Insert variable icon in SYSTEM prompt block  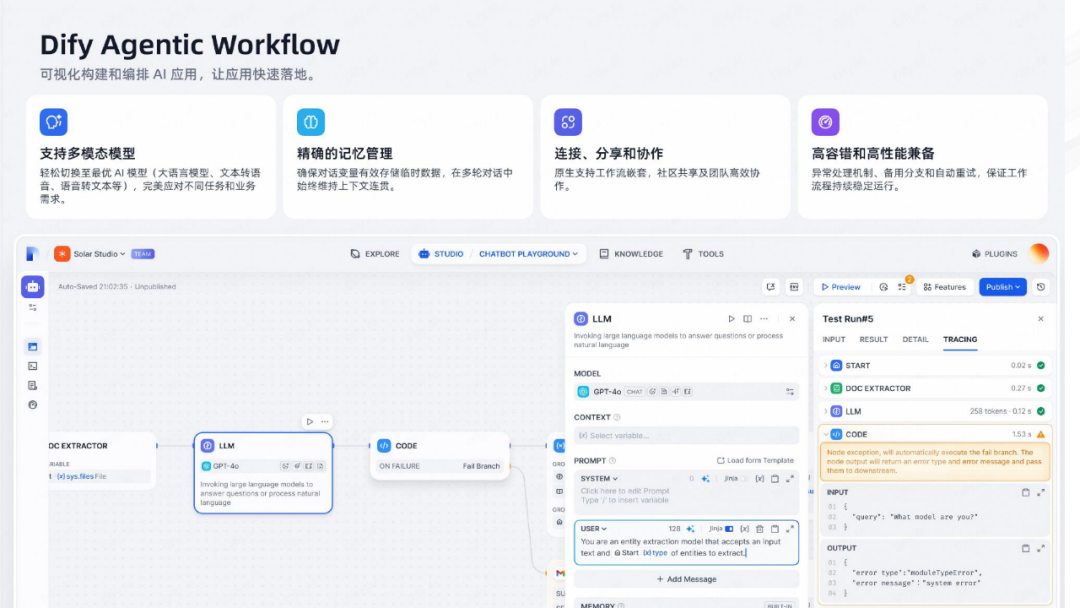click(x=760, y=479)
